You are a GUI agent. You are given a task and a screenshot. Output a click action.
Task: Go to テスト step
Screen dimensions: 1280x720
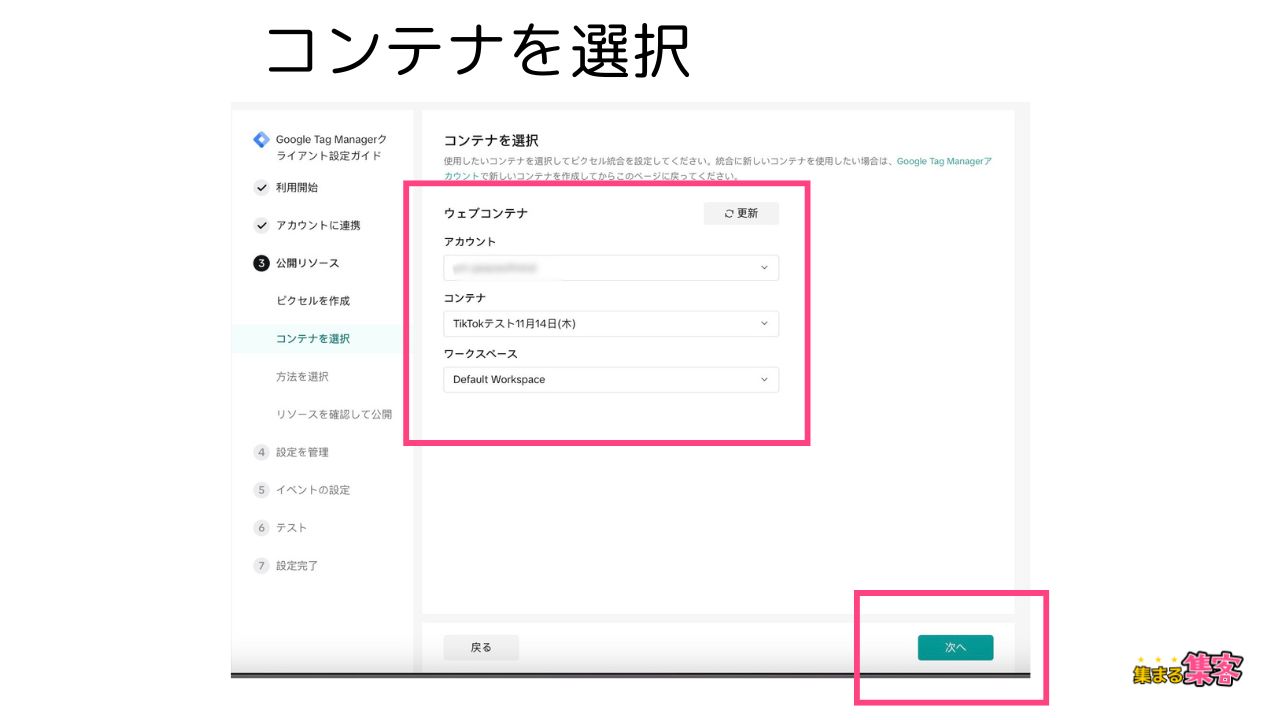tap(291, 527)
